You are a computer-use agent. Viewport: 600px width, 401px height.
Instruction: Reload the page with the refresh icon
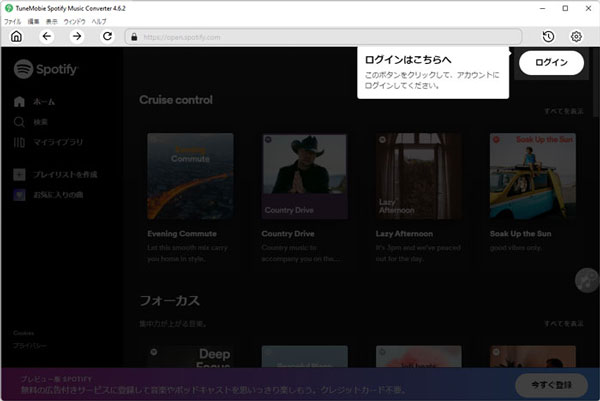click(107, 36)
